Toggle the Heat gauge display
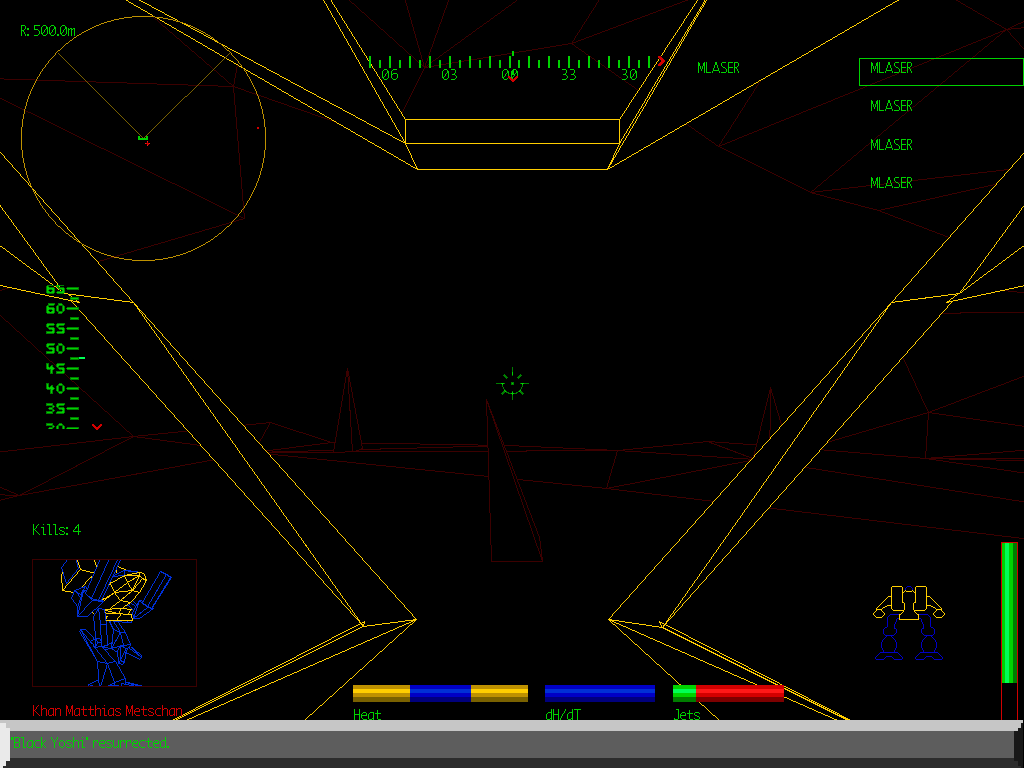This screenshot has height=768, width=1024. (x=440, y=692)
